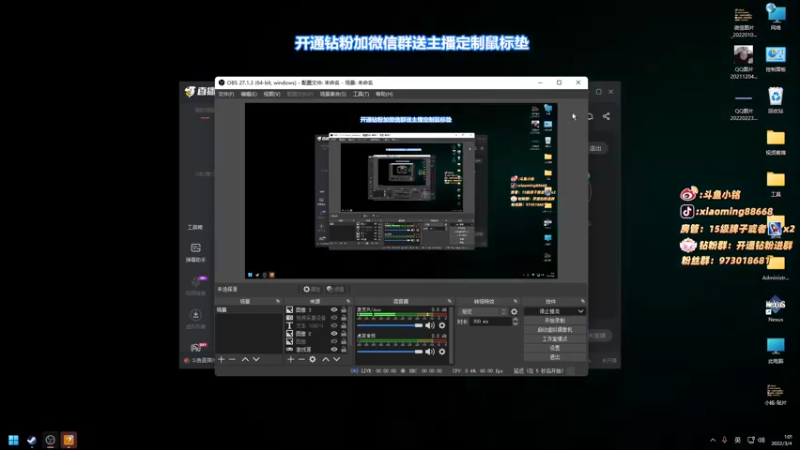800x450 pixels.
Task: Open OBS Studio from the taskbar
Action: [50, 440]
